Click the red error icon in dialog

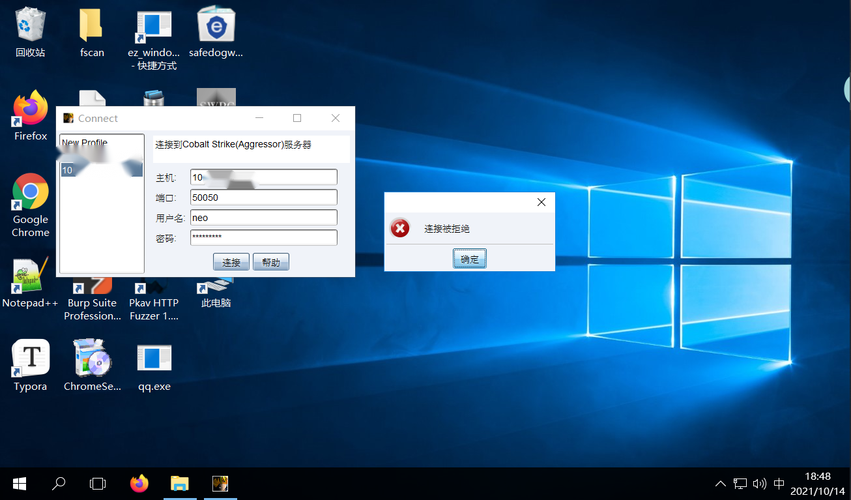[400, 229]
